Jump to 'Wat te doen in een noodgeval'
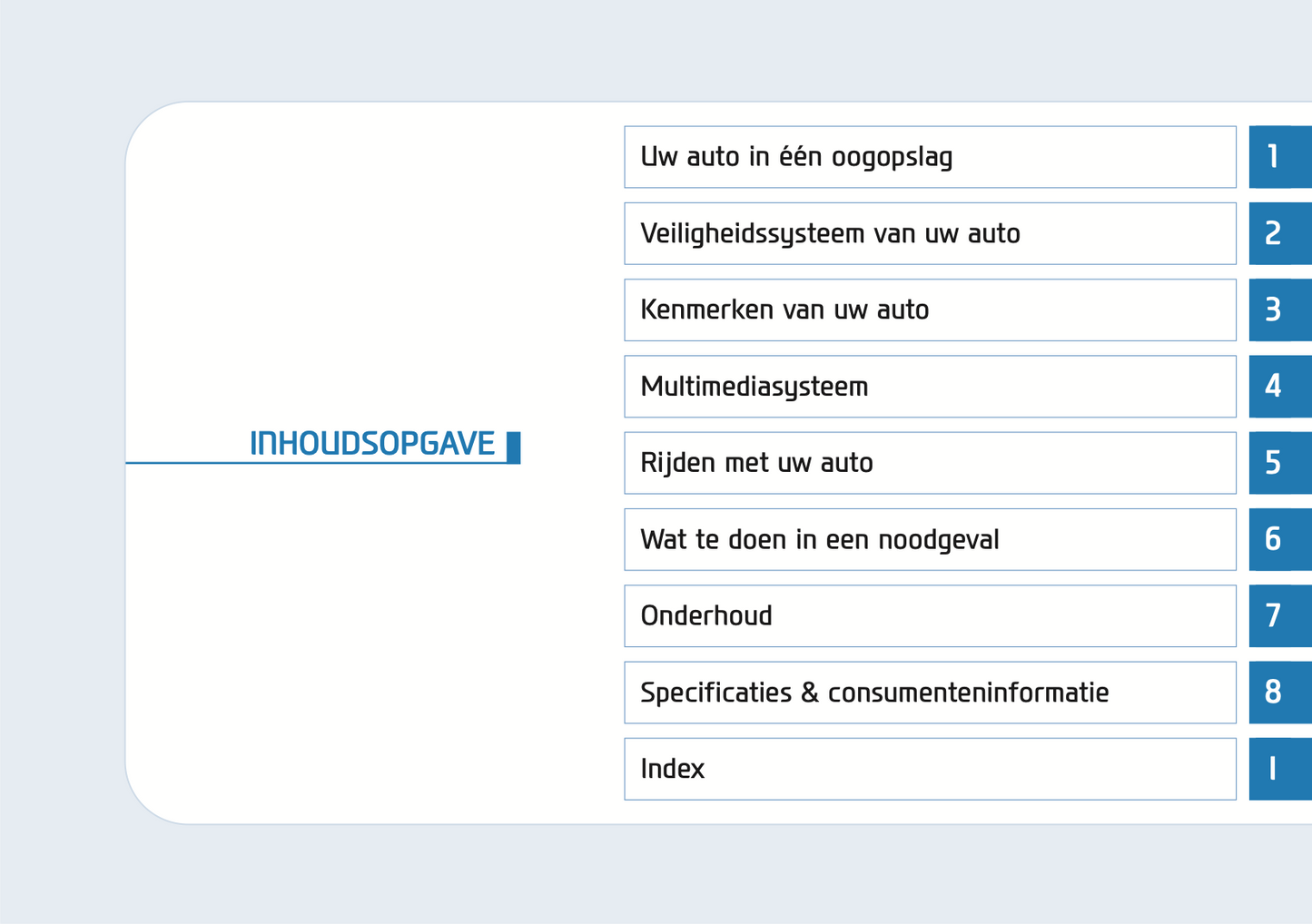Viewport: 1312px width, 924px height. click(930, 540)
